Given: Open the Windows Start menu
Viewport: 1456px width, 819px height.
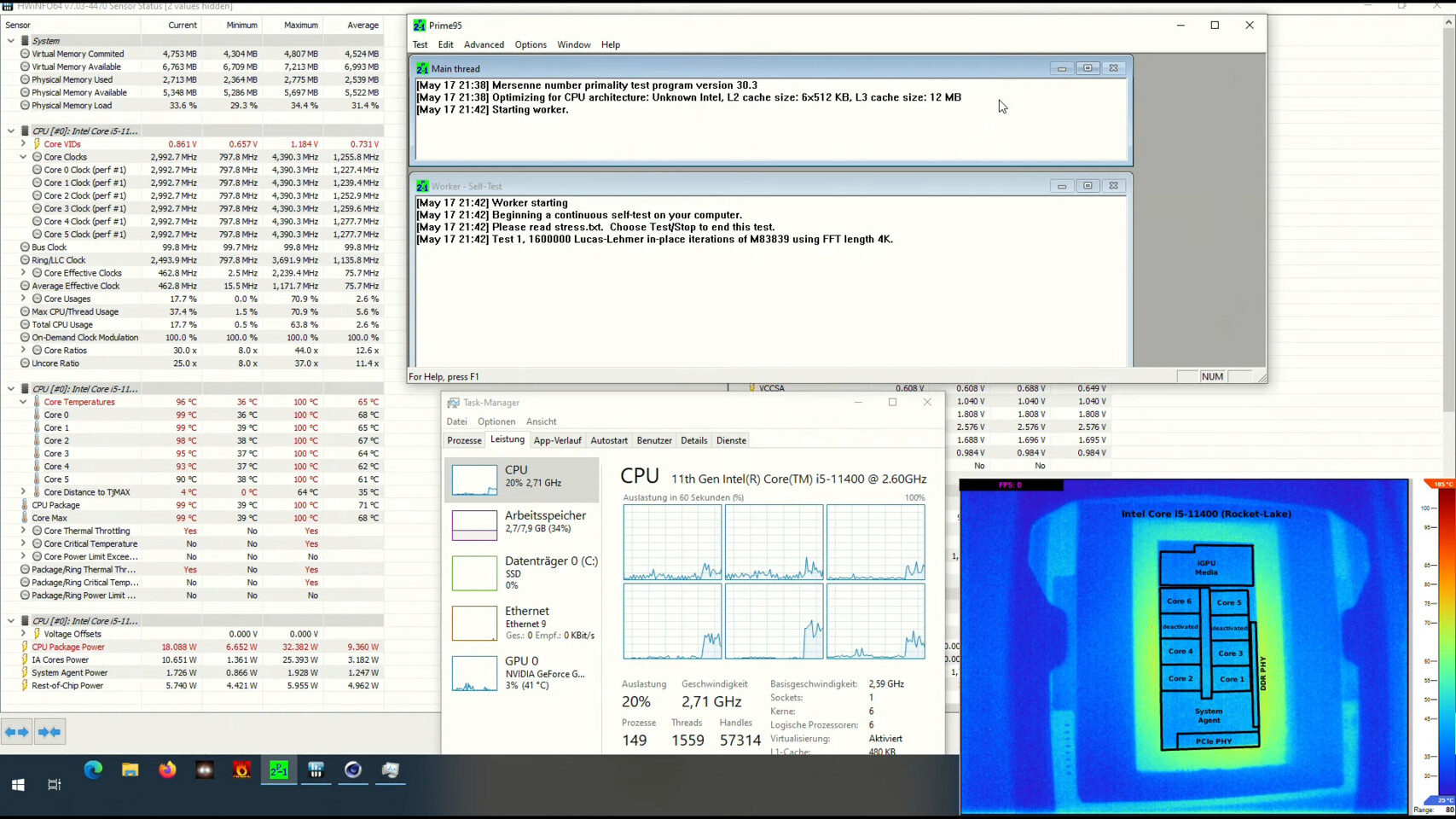Looking at the screenshot, I should point(18,784).
